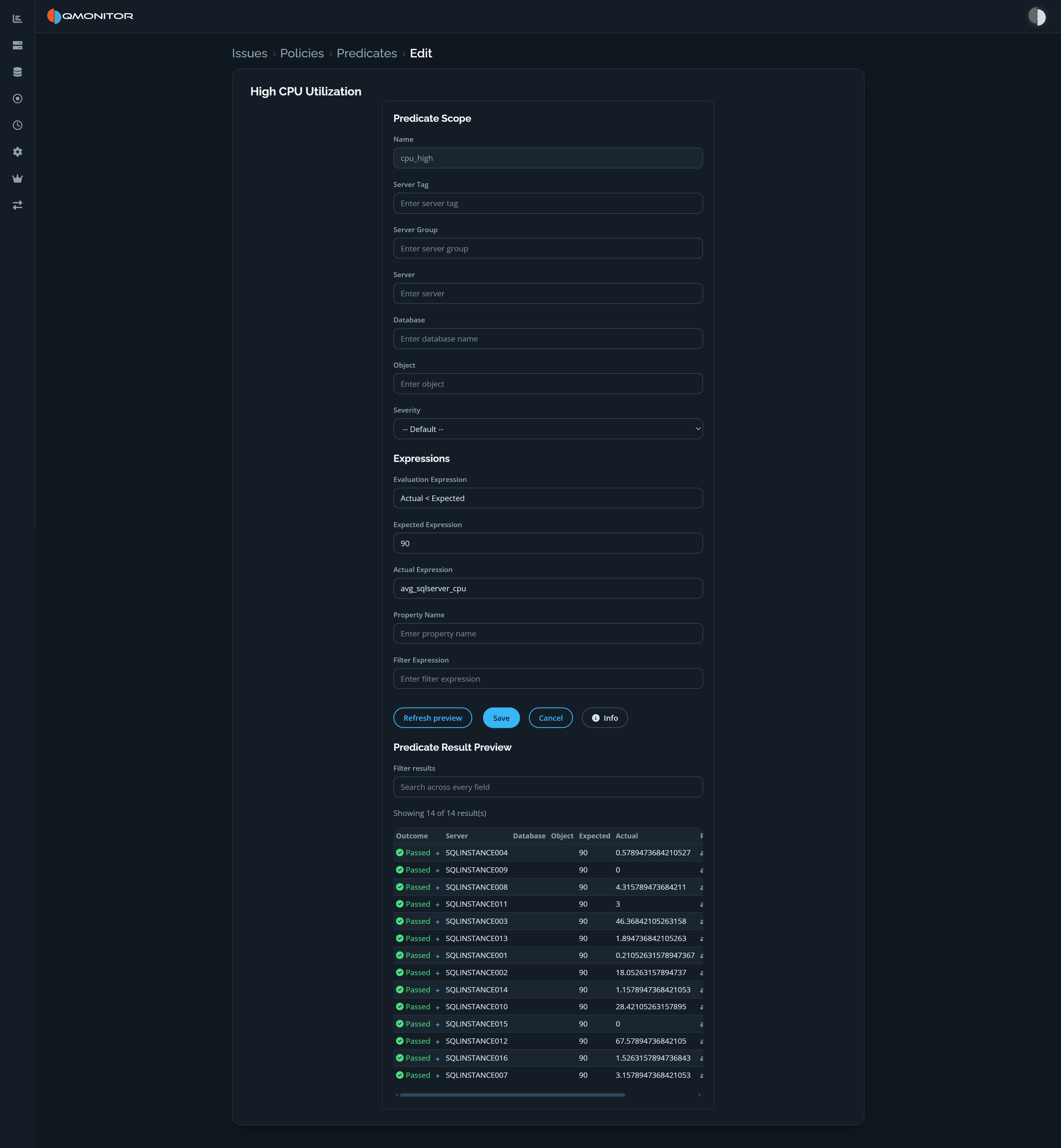Click the QMonitor logo

(x=90, y=16)
